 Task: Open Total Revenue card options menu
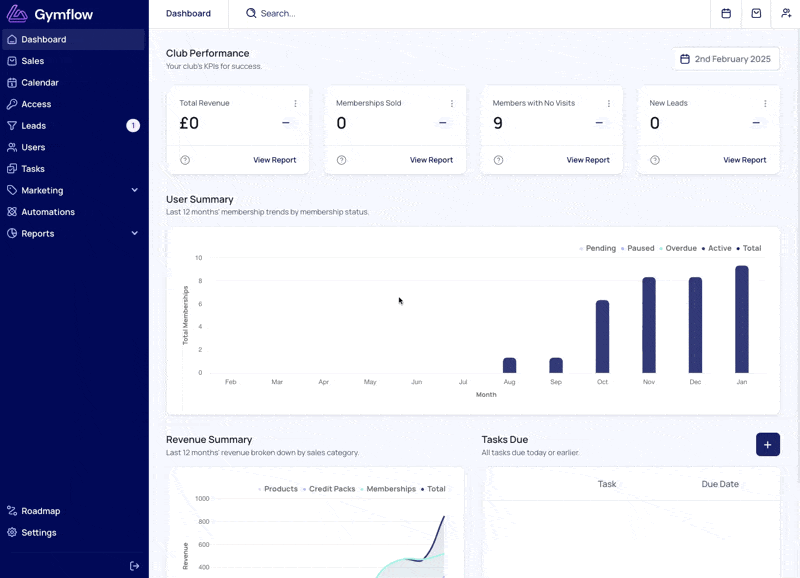(295, 104)
